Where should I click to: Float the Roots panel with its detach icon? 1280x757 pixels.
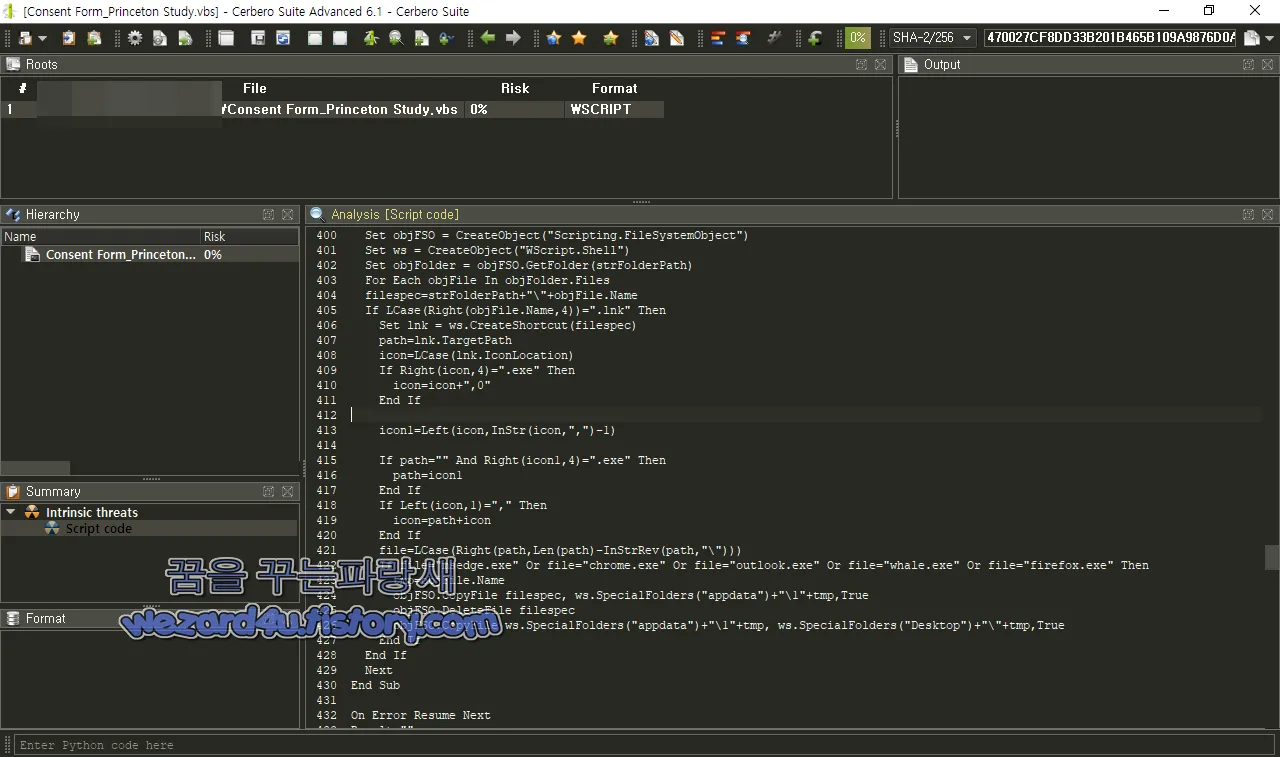coord(862,64)
